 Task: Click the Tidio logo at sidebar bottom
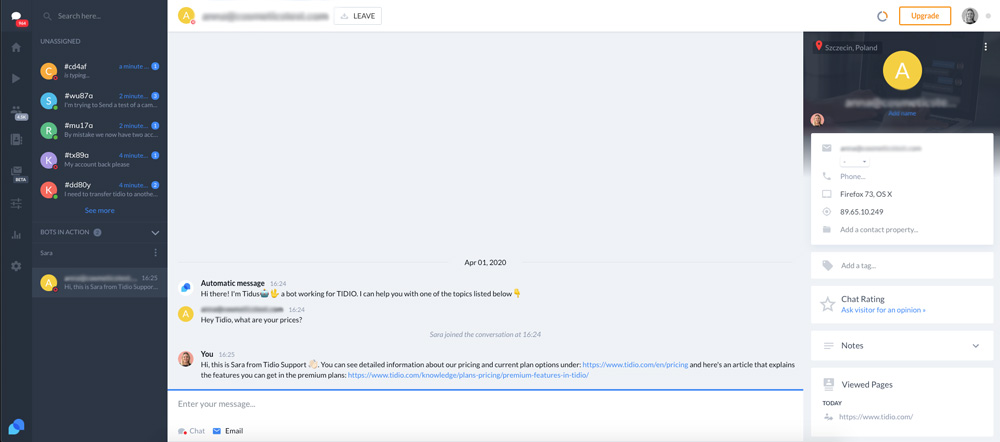16,427
